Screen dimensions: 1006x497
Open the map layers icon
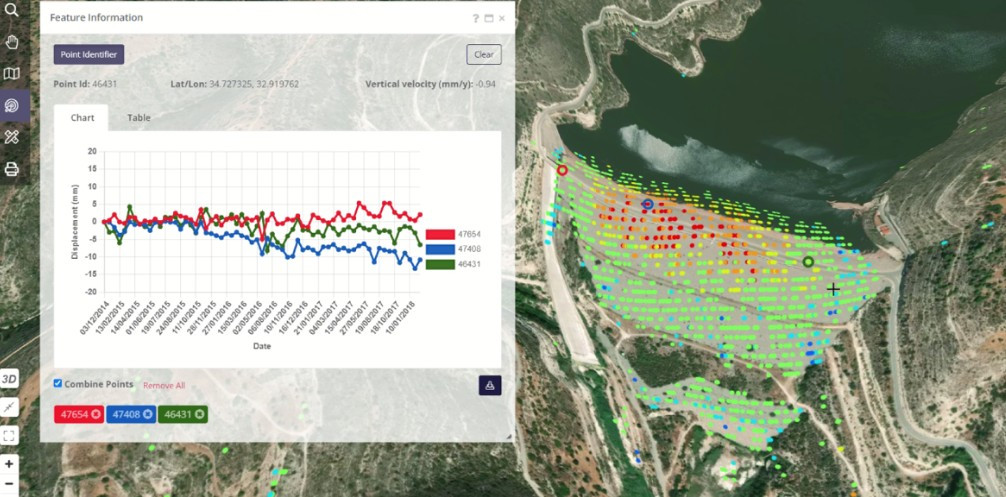(x=11, y=74)
